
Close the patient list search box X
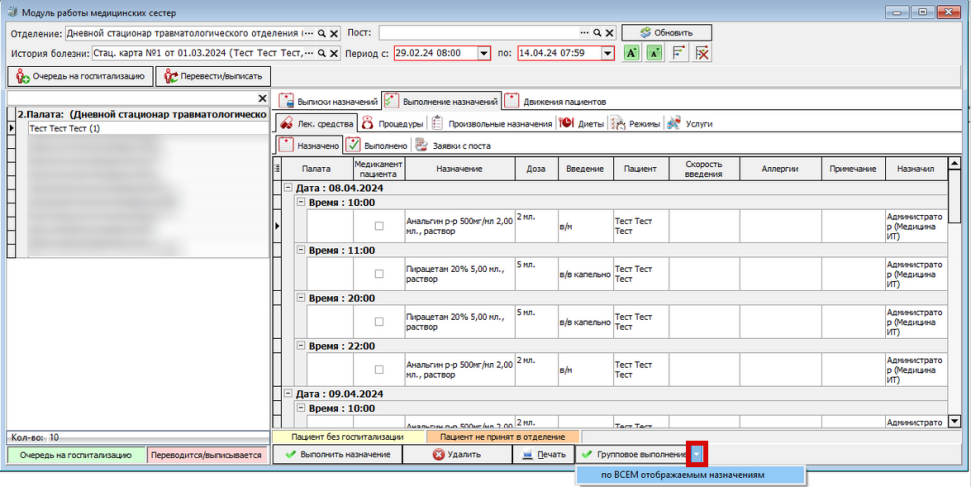tap(262, 99)
